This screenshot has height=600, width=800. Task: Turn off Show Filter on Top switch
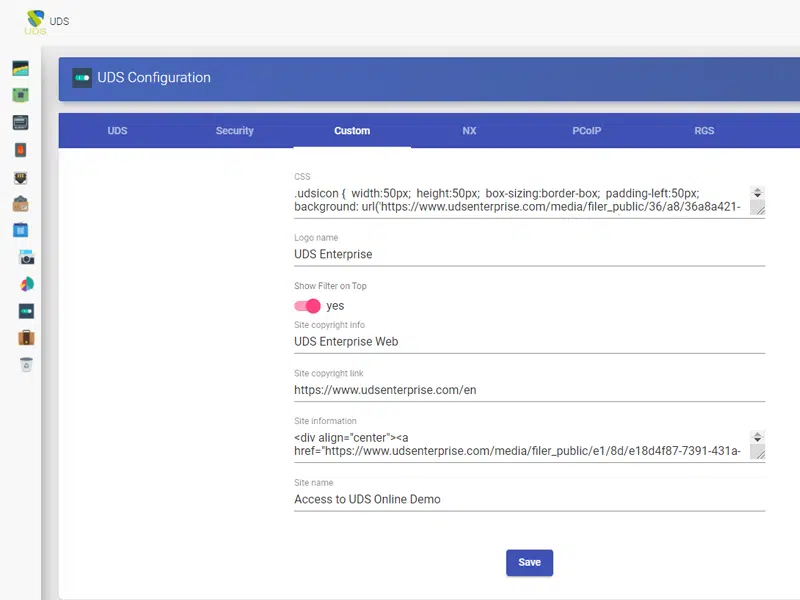tap(307, 306)
